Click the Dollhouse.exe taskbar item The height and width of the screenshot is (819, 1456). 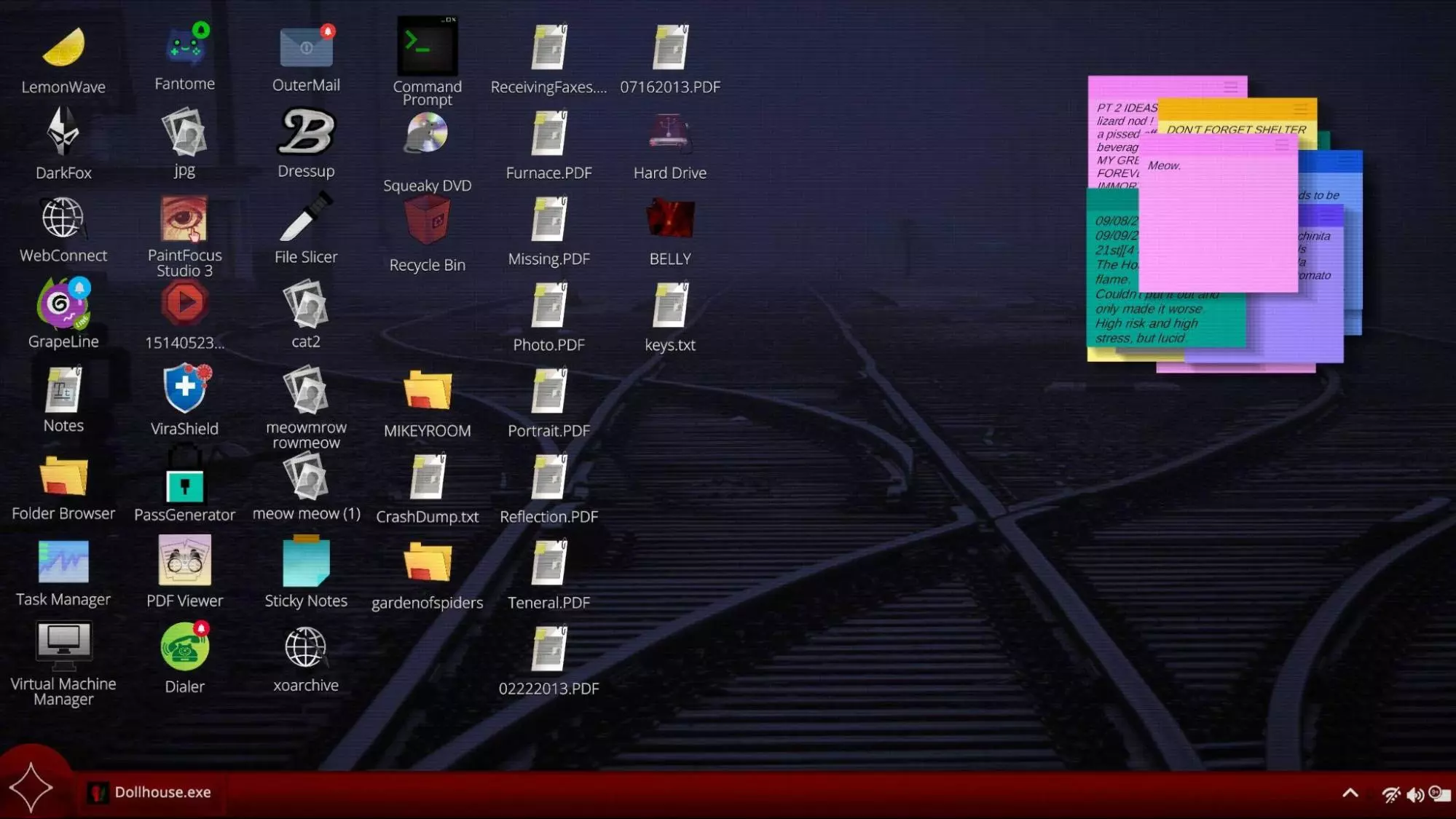(x=150, y=792)
